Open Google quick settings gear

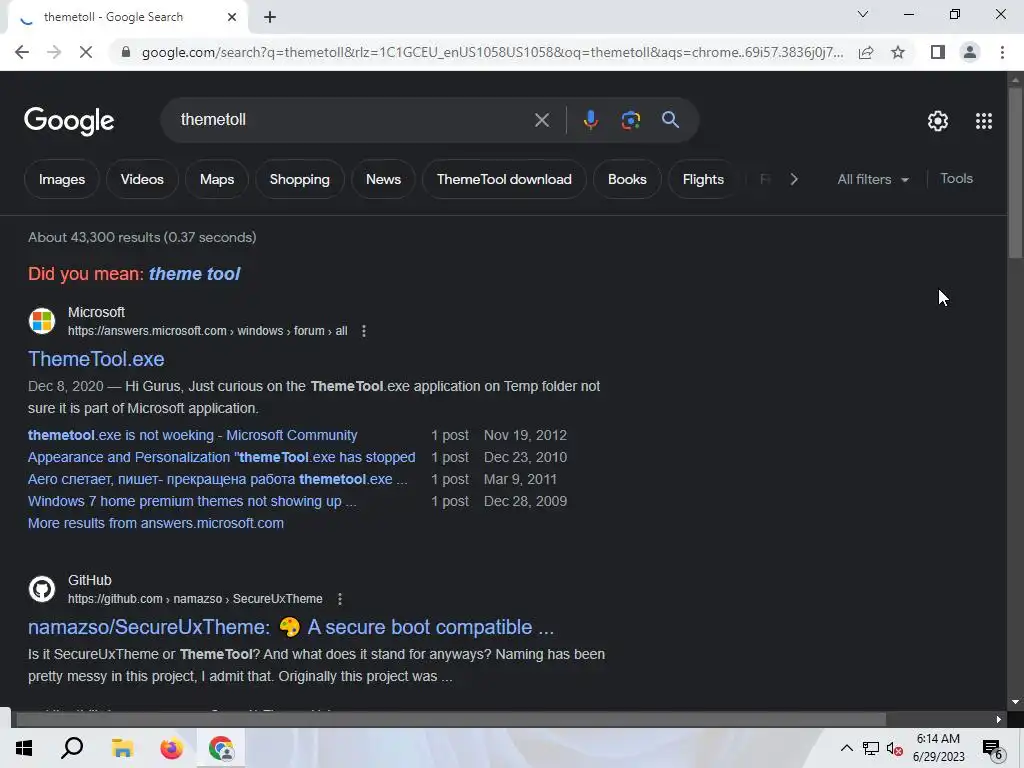click(x=938, y=121)
